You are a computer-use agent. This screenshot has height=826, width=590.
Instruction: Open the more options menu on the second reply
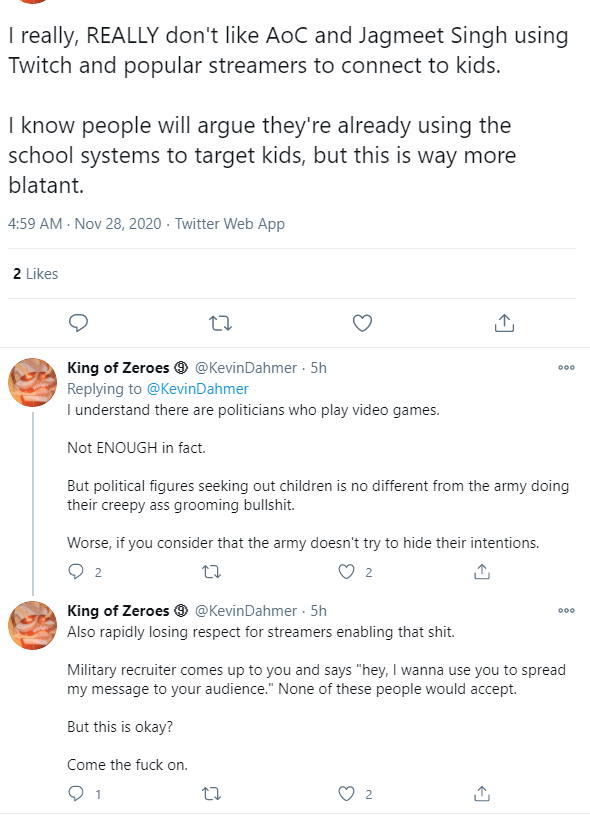point(566,611)
